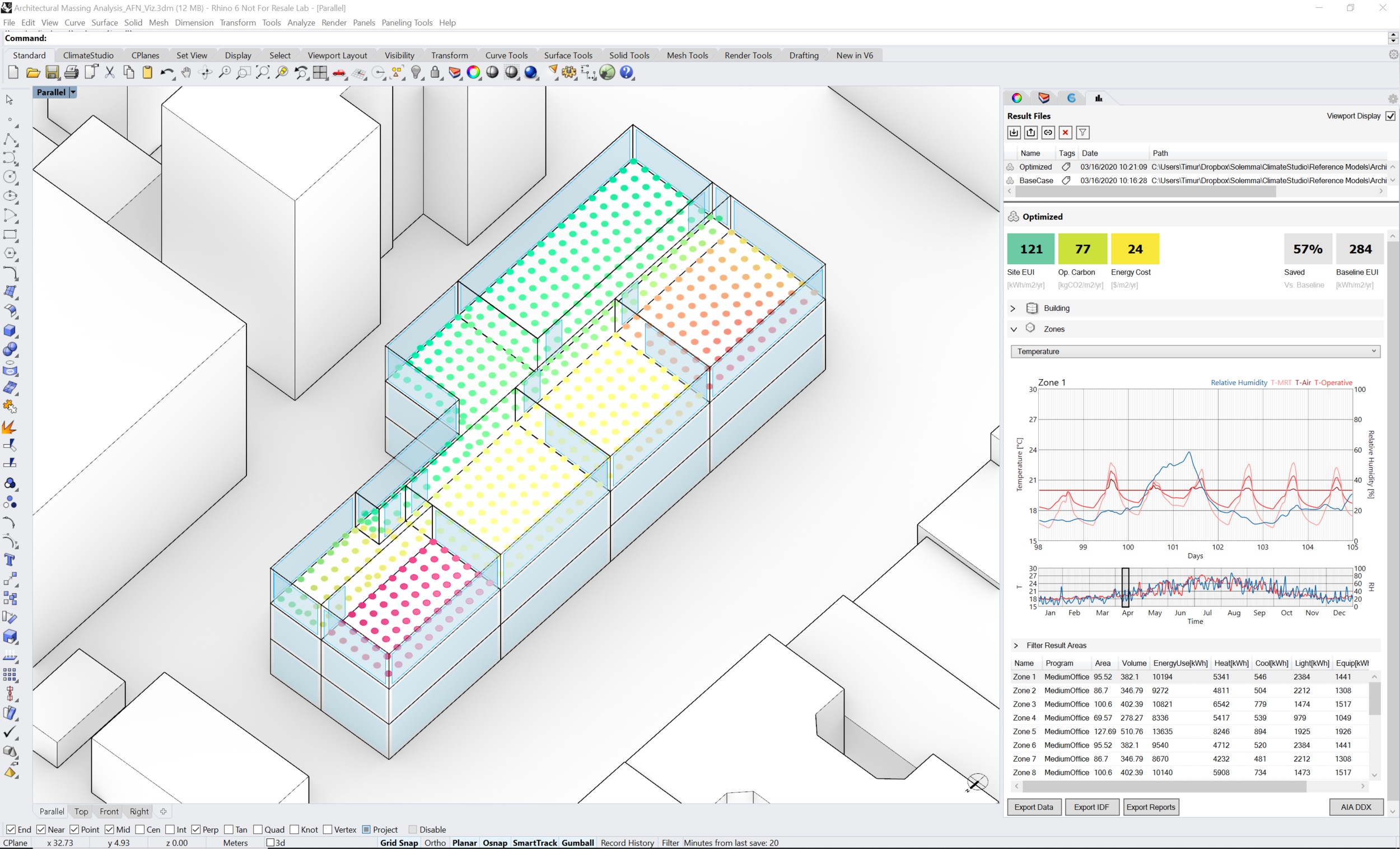Click the AIA DDX button

[1356, 807]
